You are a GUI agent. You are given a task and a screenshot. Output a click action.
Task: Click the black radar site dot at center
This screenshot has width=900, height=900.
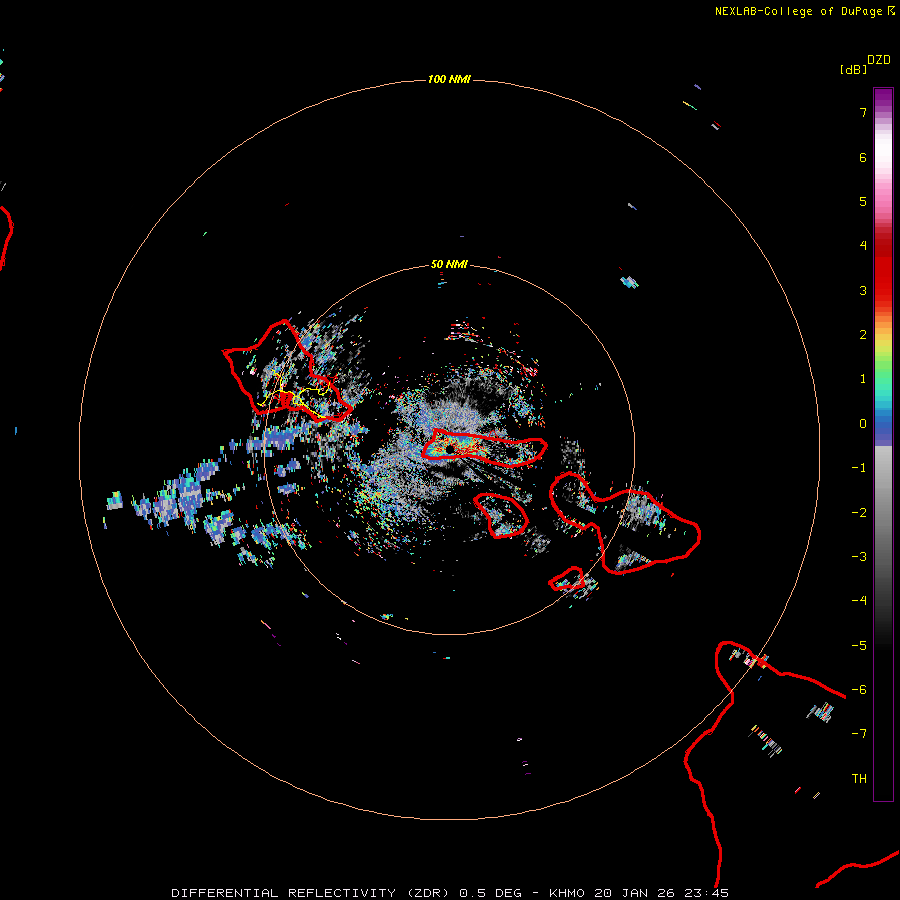click(x=450, y=449)
